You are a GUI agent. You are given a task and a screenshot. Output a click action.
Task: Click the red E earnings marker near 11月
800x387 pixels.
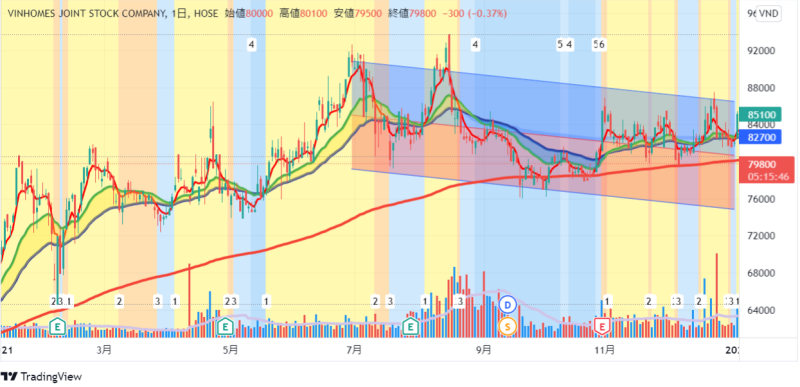[603, 326]
